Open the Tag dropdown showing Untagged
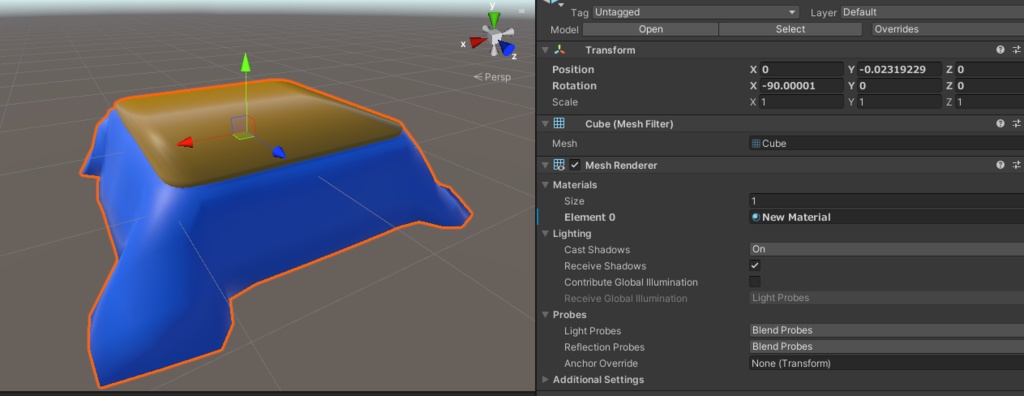Viewport: 1024px width, 396px height. coord(696,12)
